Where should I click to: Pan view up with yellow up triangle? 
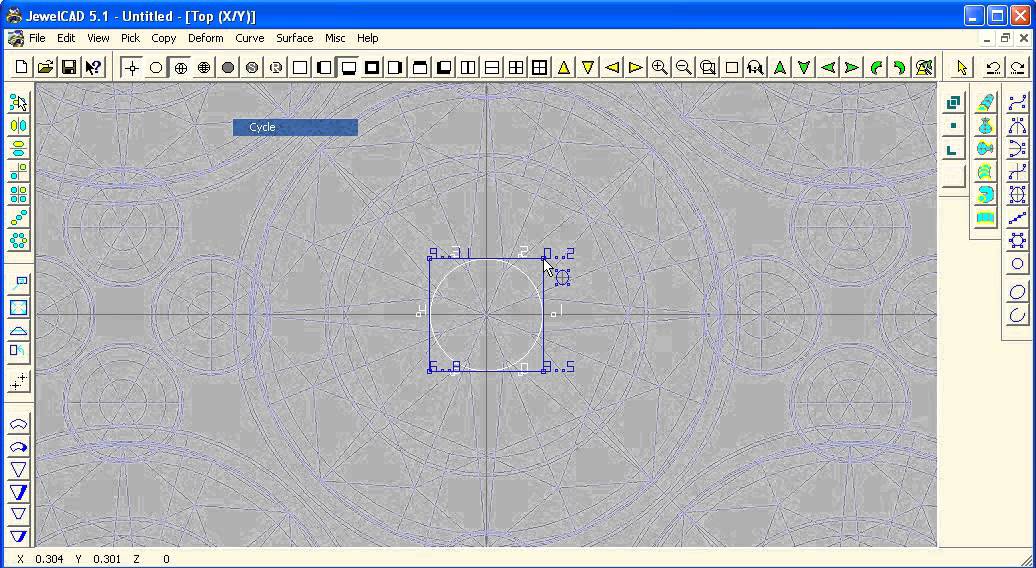click(x=564, y=67)
